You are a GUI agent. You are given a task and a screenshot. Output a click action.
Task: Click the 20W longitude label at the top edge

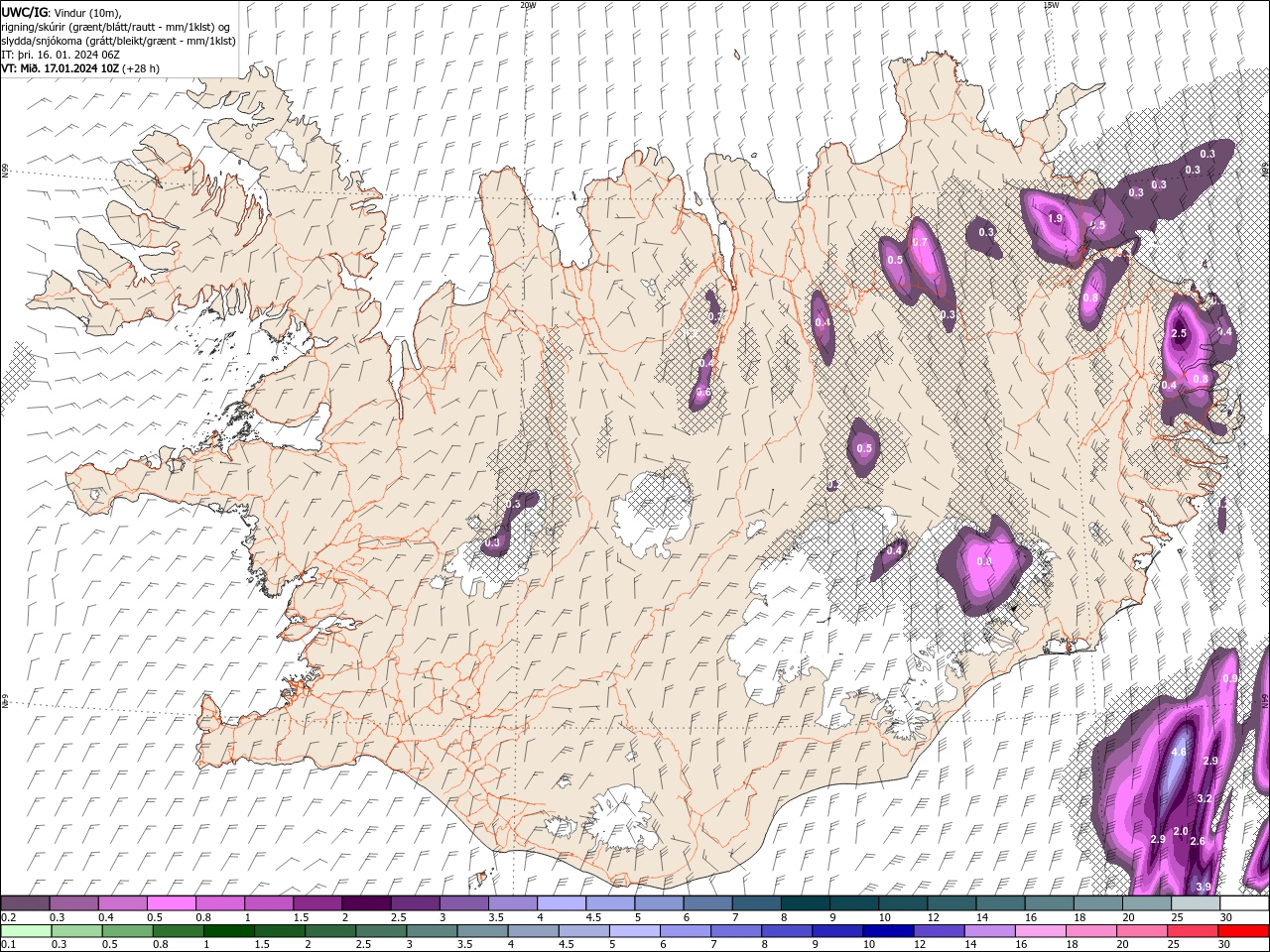(529, 4)
